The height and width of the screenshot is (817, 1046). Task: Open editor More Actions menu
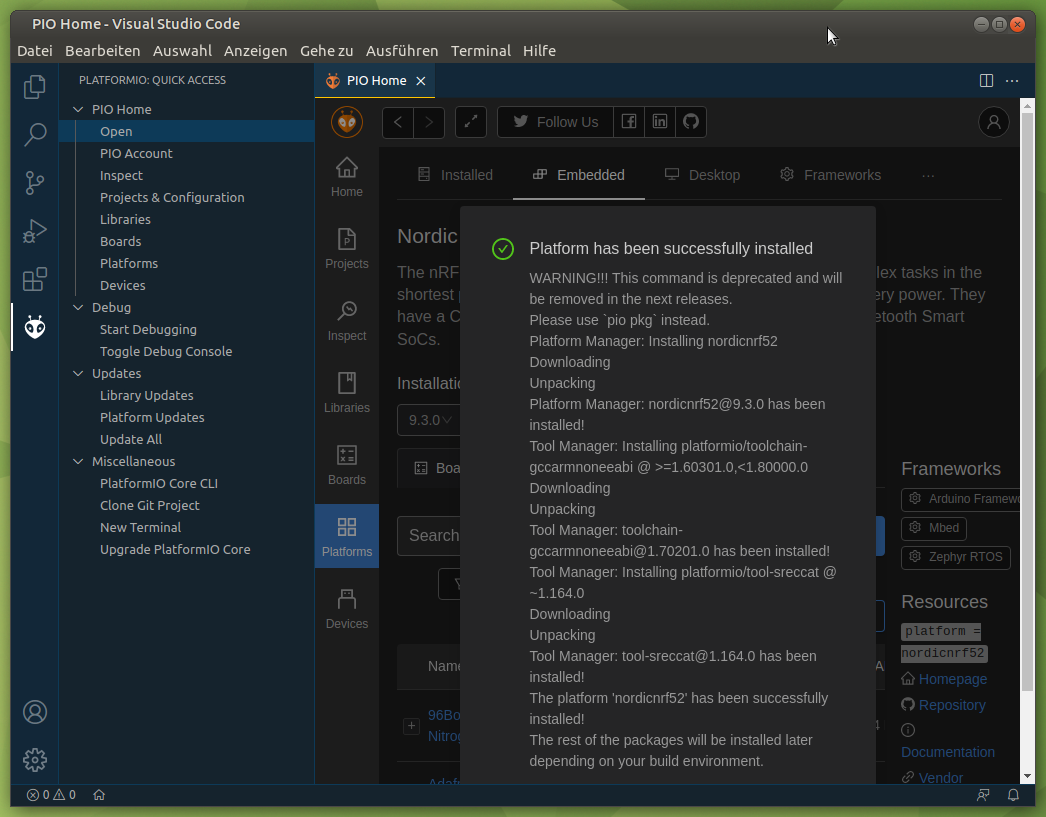pyautogui.click(x=1012, y=81)
